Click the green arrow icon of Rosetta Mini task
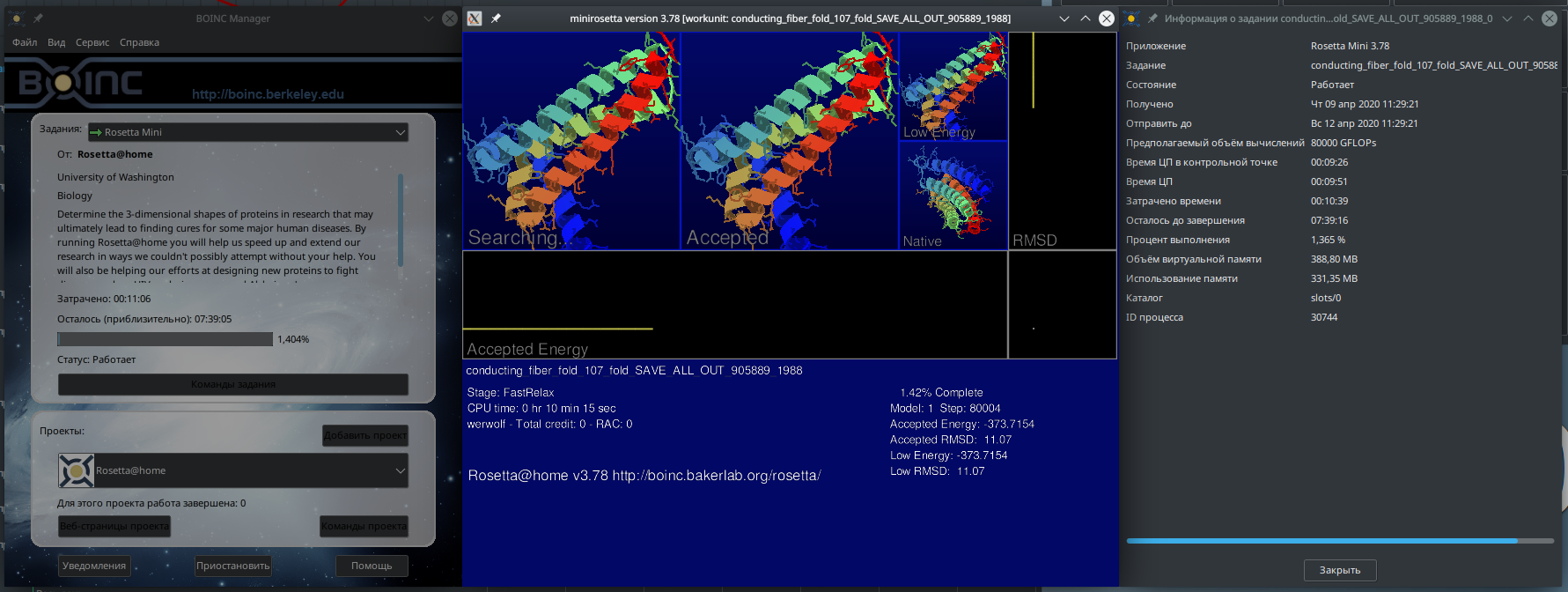This screenshot has height=592, width=1568. 96,132
